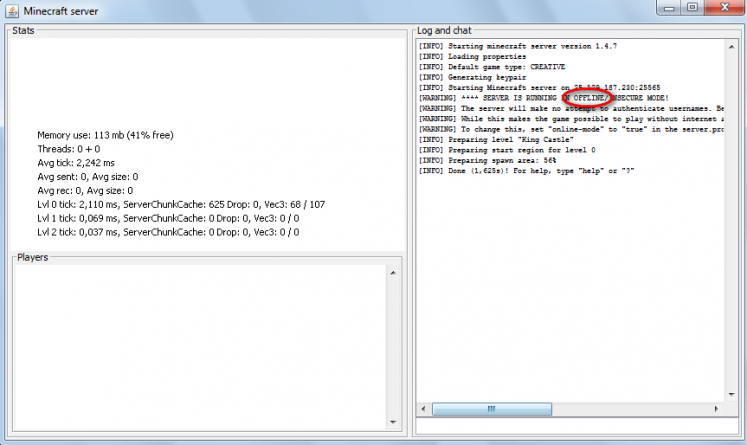The width and height of the screenshot is (747, 445).
Task: Click the log horizontal scrollbar right arrow
Action: [x=716, y=409]
